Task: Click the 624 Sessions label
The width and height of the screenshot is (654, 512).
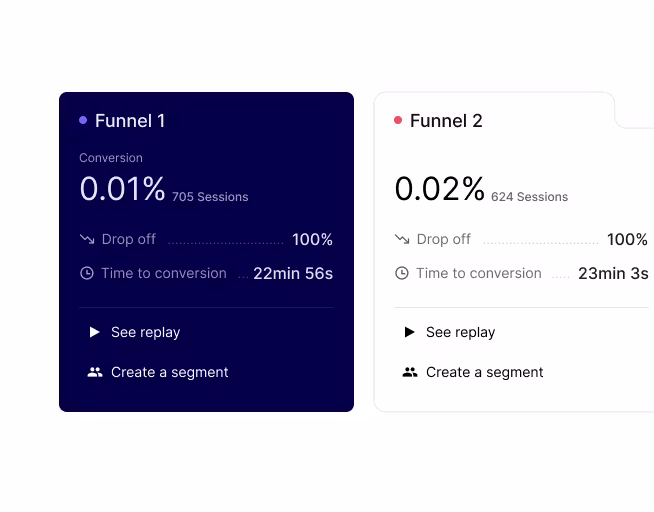Action: [x=529, y=197]
